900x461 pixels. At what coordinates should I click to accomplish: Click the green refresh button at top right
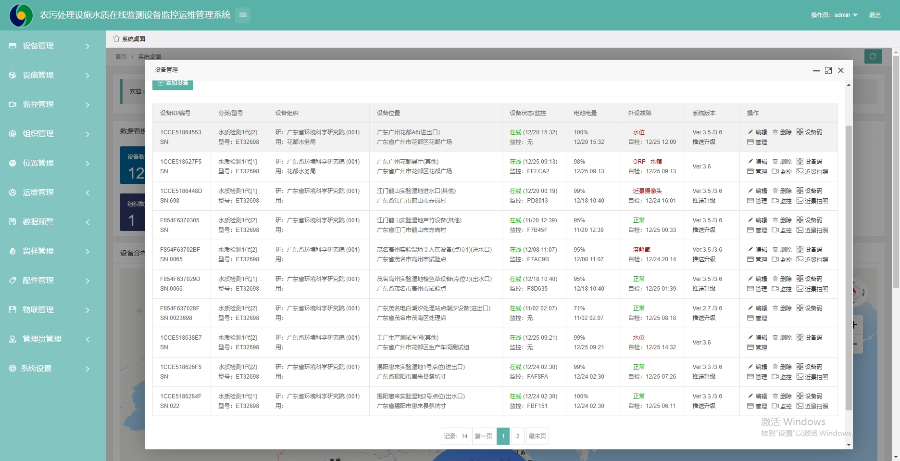873,56
